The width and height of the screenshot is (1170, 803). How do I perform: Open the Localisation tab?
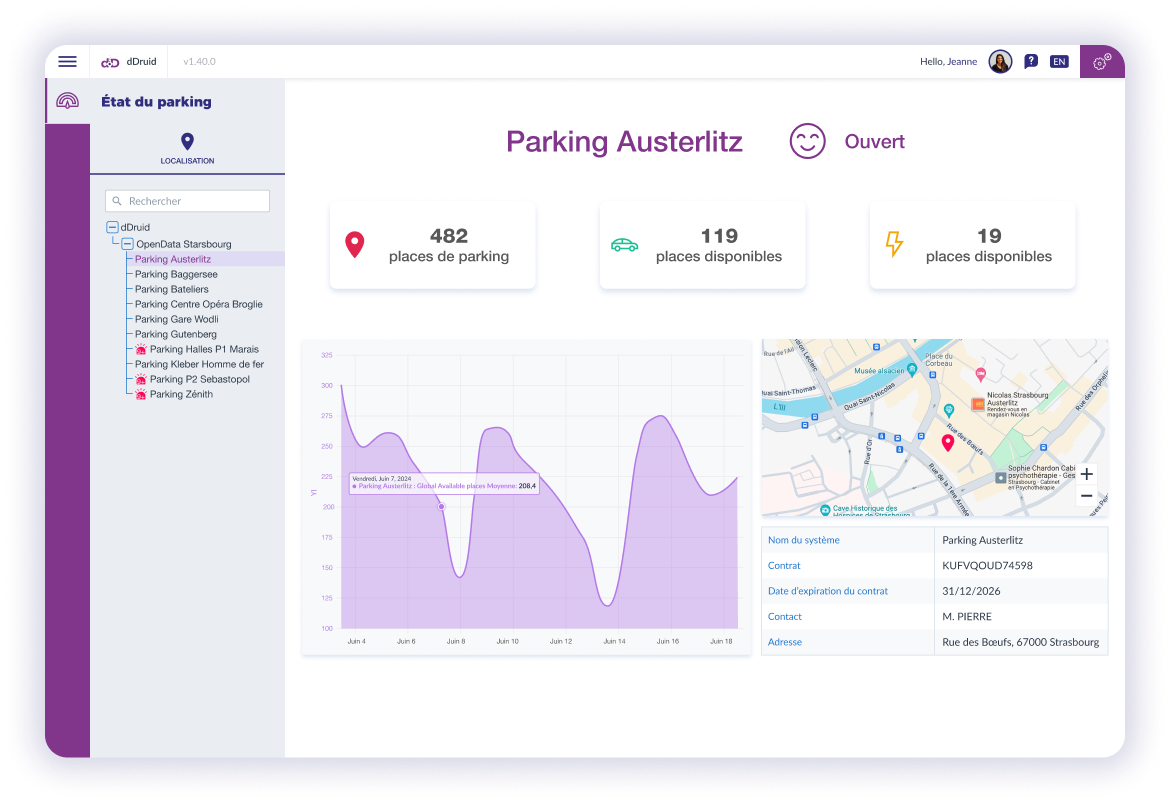[187, 148]
